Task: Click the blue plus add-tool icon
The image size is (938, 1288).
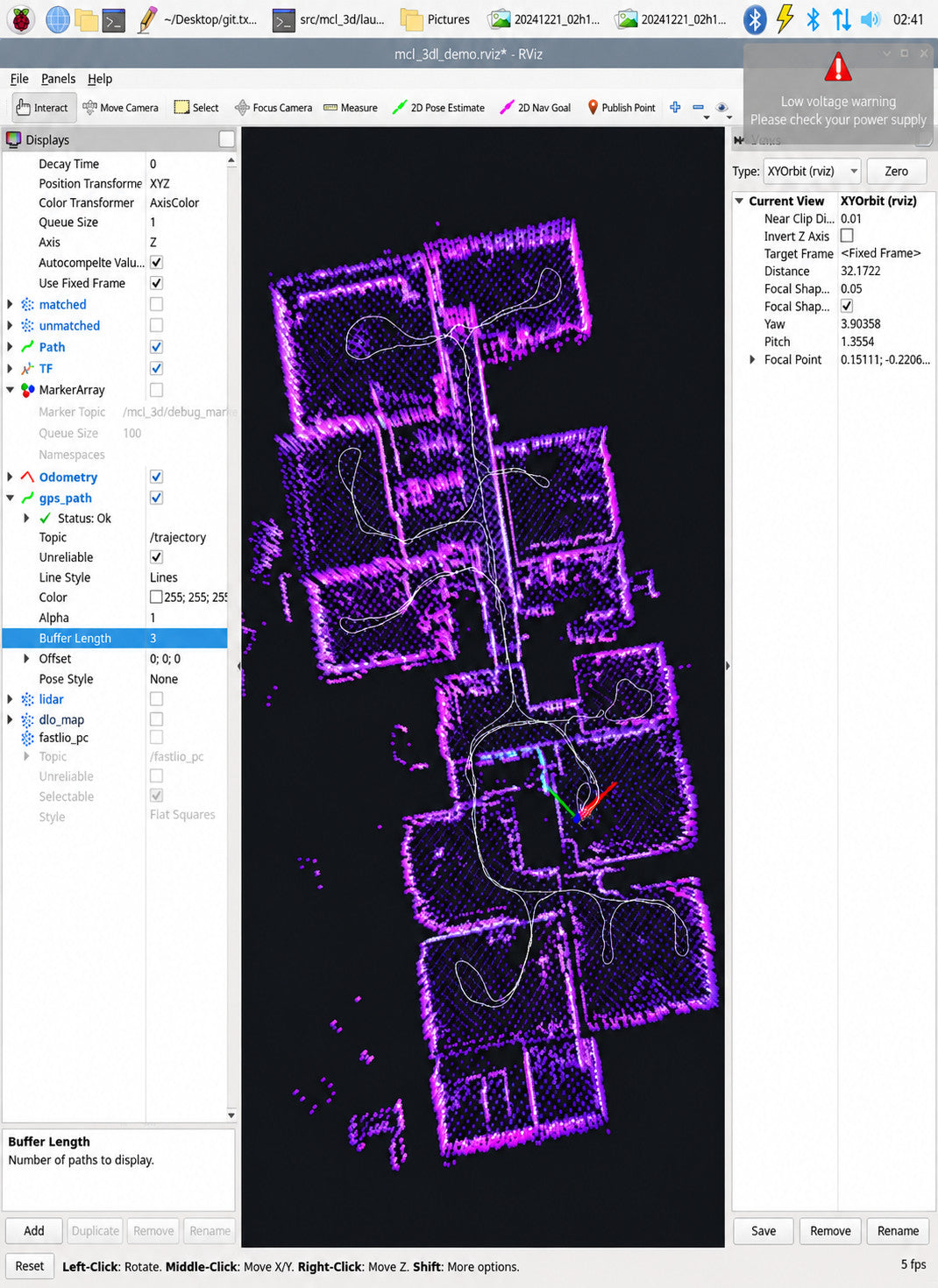Action: pos(675,107)
